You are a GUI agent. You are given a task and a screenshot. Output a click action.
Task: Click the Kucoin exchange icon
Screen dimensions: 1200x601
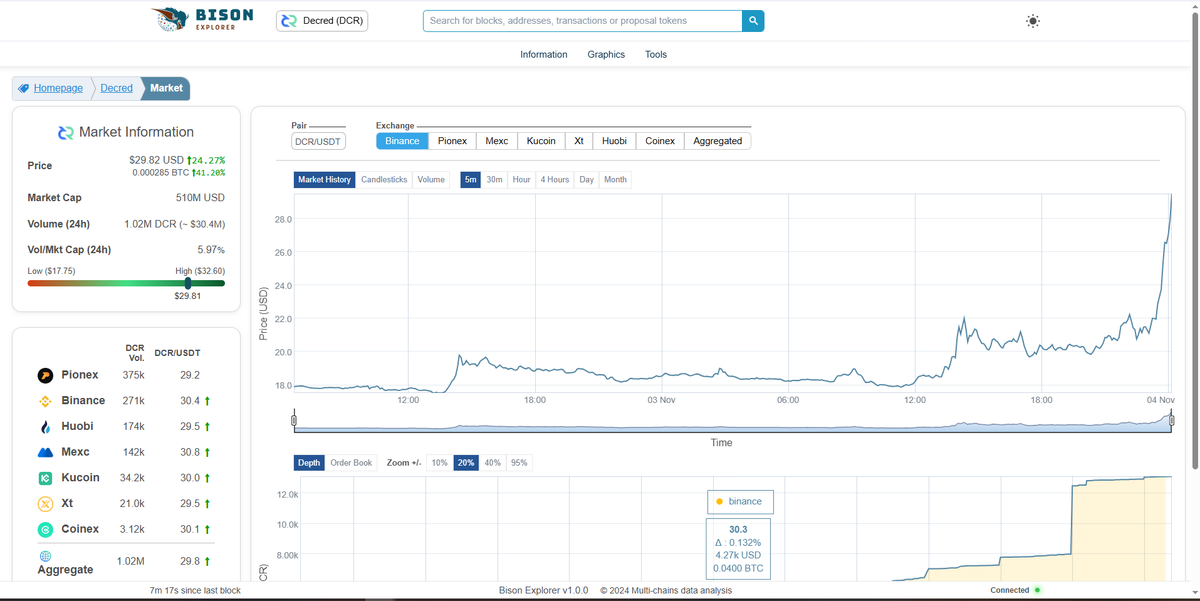coord(45,478)
